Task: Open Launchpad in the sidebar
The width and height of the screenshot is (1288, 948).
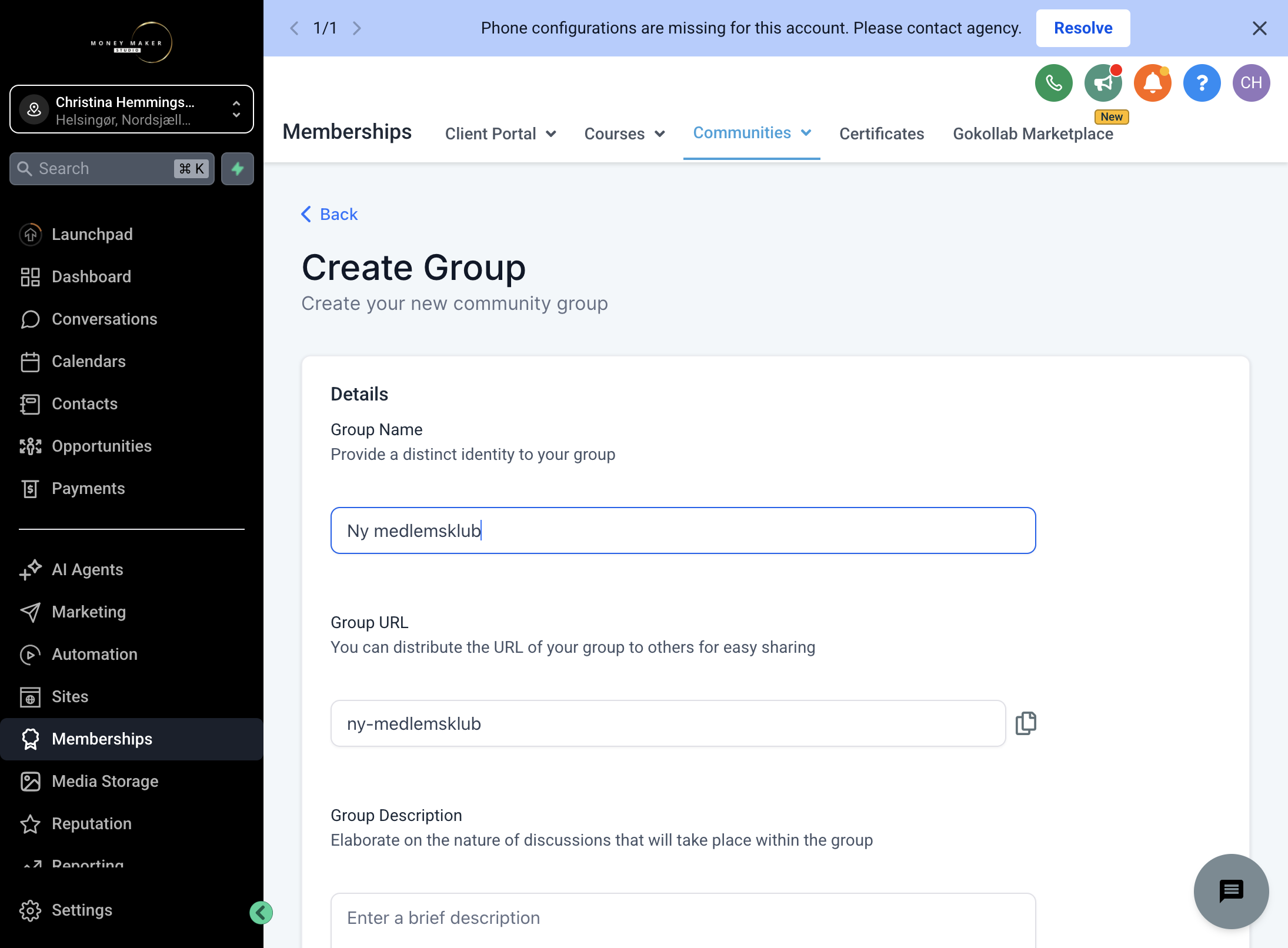Action: (132, 234)
